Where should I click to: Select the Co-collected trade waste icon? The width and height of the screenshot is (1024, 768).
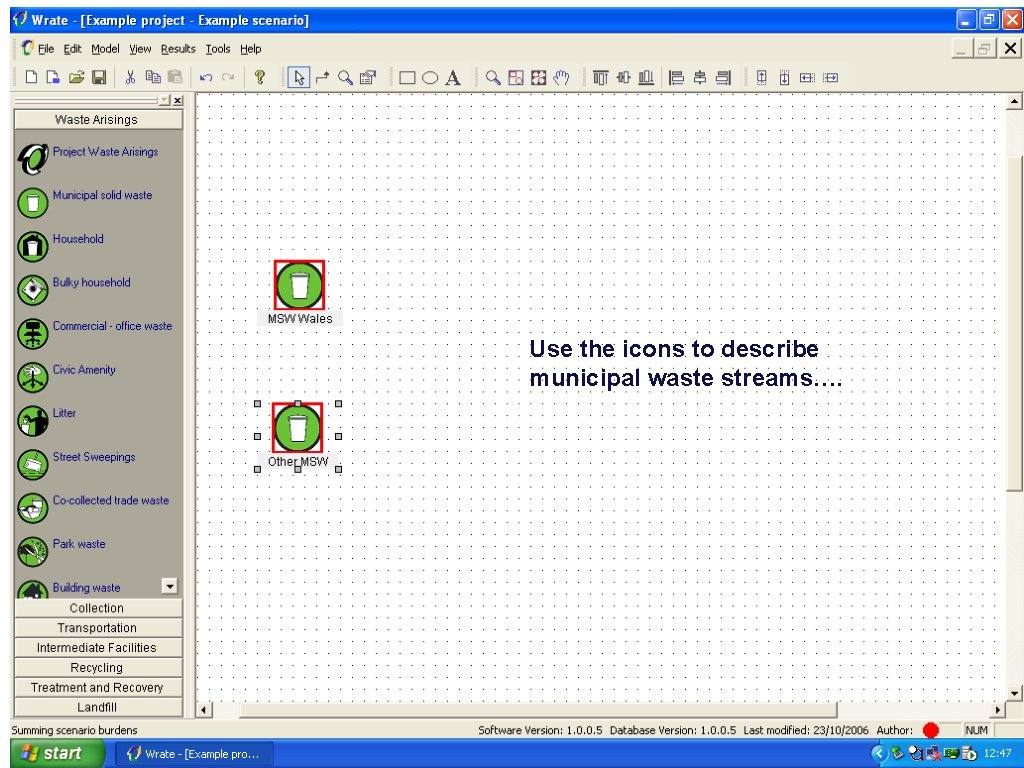tap(33, 507)
